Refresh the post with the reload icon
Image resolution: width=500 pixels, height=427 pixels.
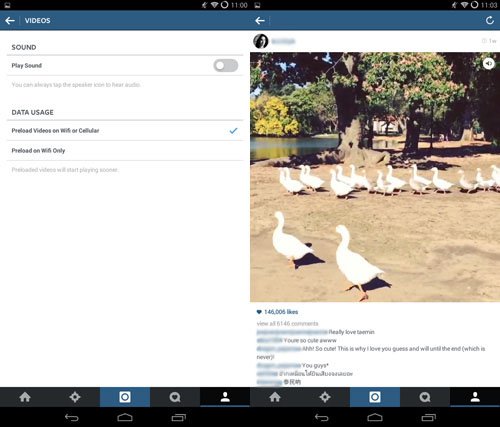coord(489,21)
